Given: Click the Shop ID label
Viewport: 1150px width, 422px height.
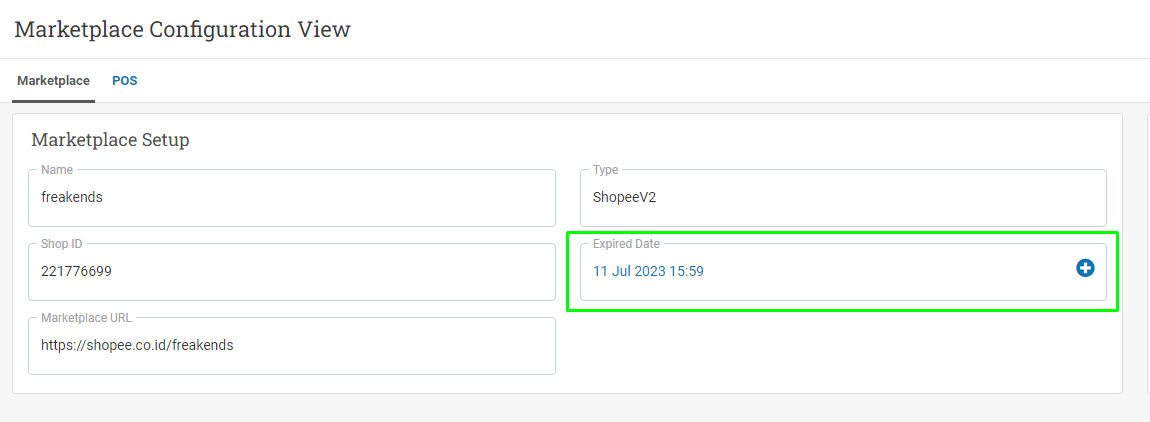Looking at the screenshot, I should (x=62, y=244).
